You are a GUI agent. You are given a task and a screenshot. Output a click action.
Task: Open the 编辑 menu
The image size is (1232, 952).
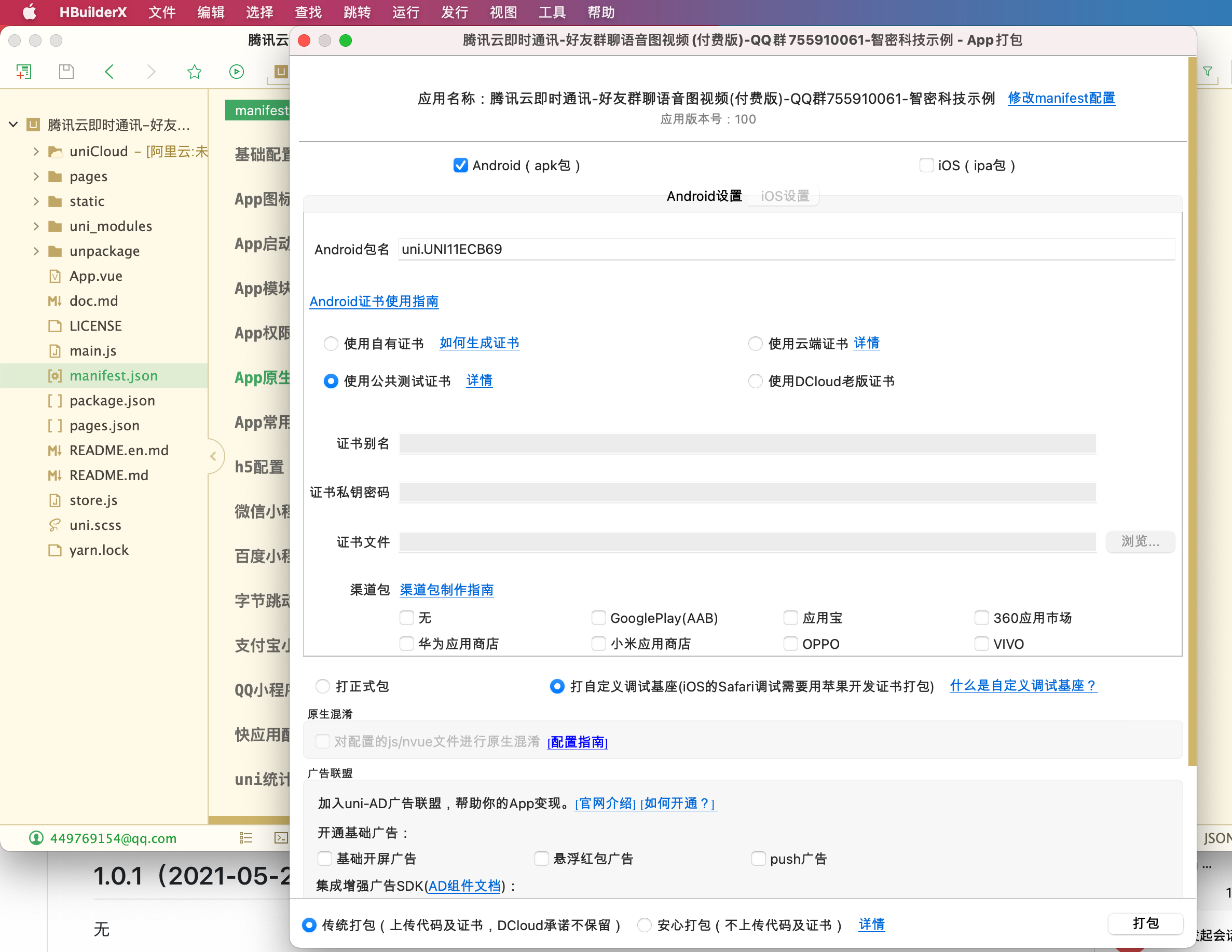point(211,12)
